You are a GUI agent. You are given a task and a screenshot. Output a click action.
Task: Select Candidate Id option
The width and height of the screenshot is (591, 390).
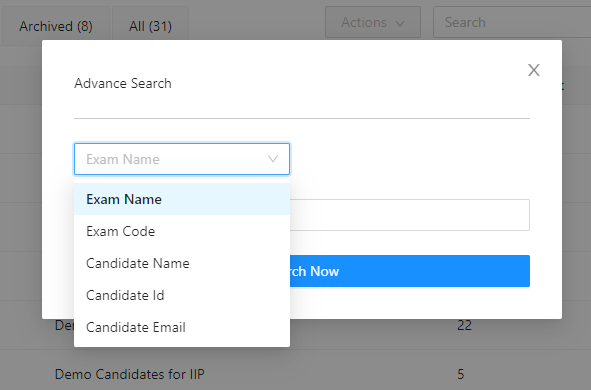coord(182,295)
